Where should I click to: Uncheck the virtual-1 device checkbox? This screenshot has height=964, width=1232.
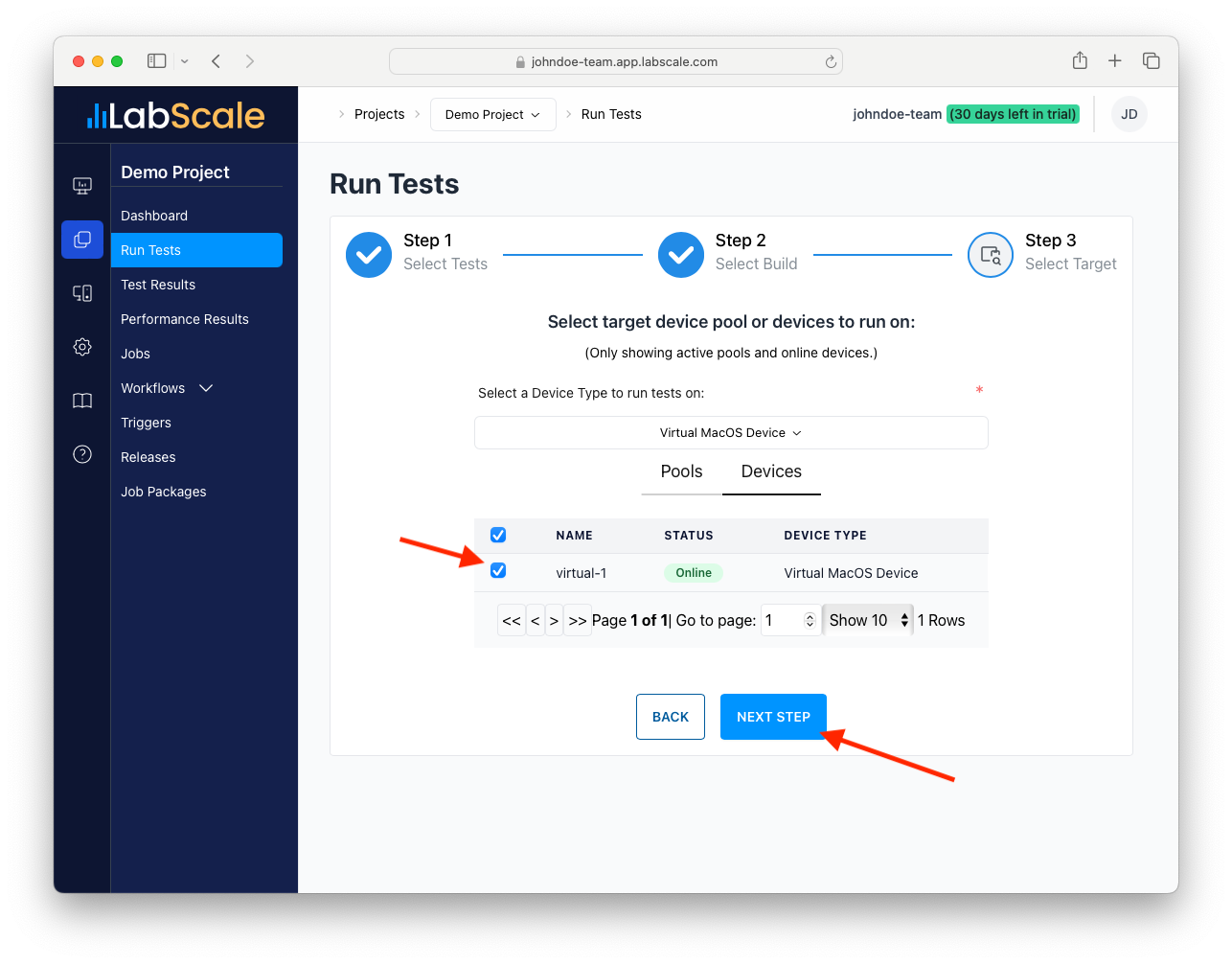[x=498, y=571]
